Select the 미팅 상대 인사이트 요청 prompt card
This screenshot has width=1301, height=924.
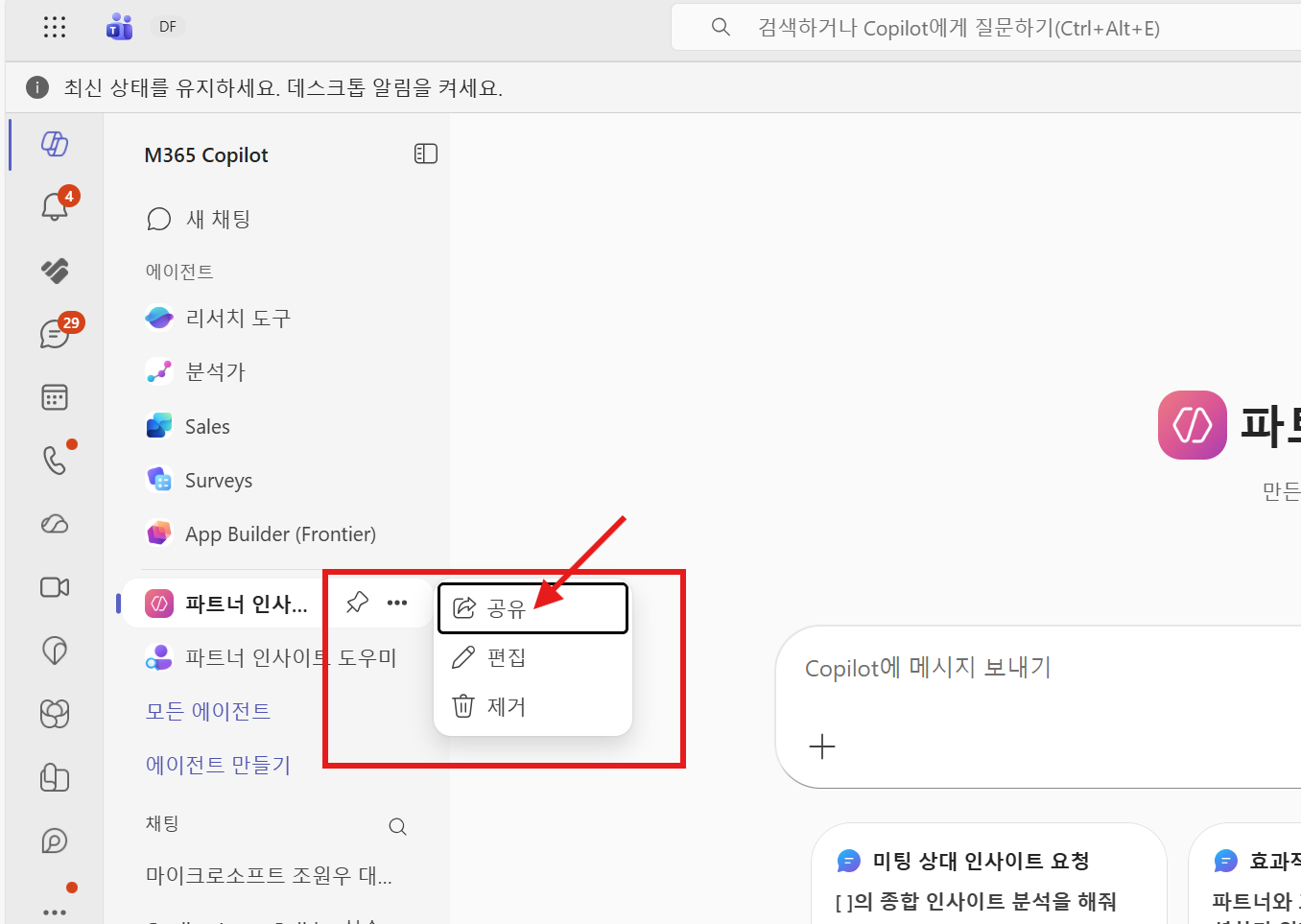click(988, 873)
